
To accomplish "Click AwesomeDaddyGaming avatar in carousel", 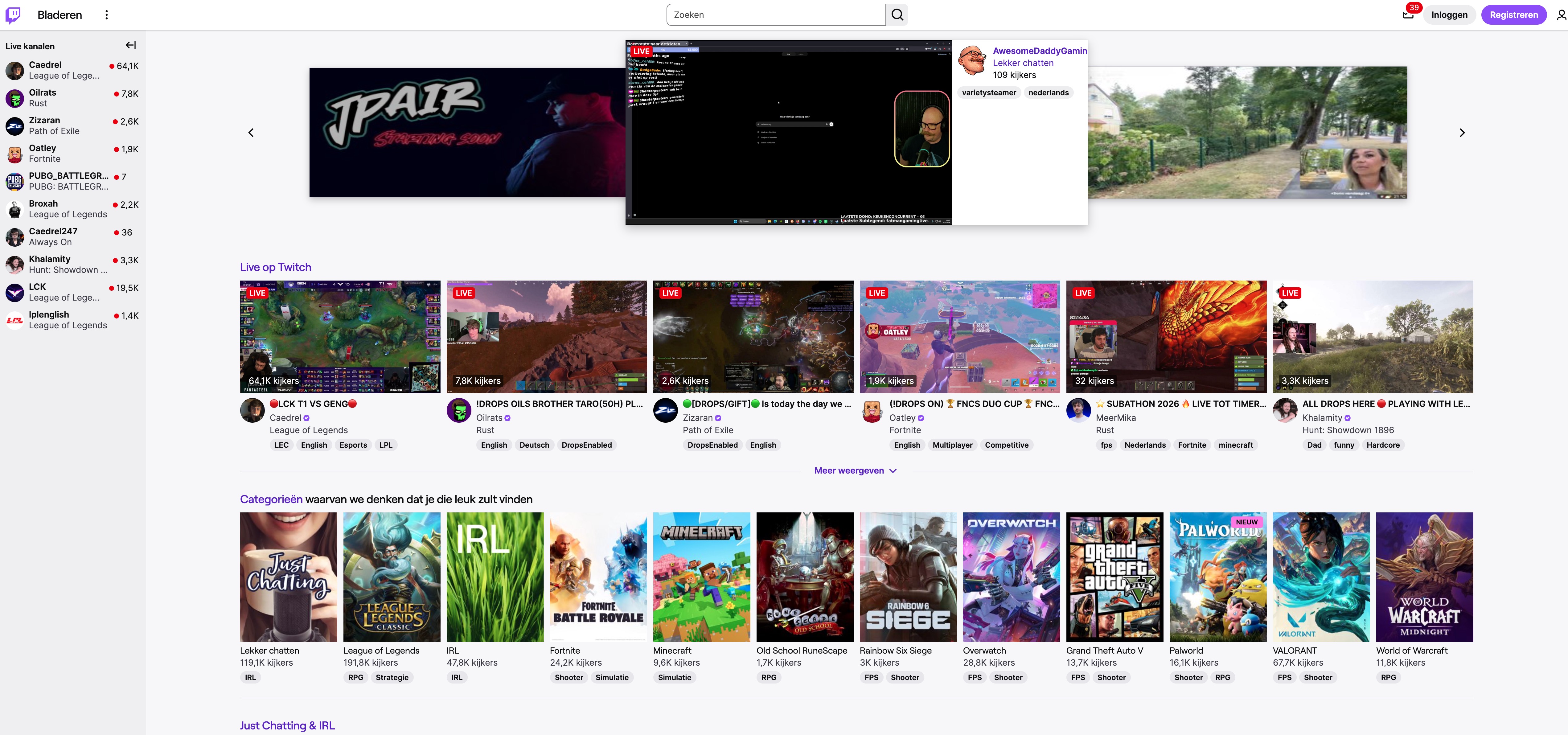I will click(972, 60).
